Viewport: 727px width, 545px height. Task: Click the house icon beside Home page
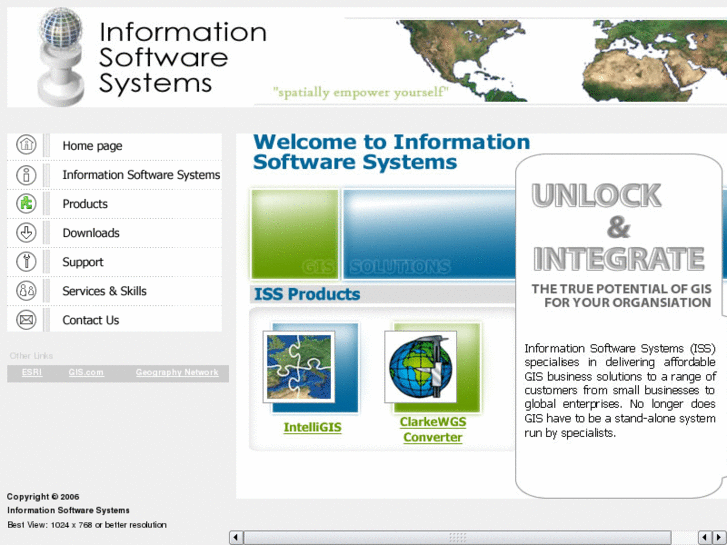coord(26,145)
